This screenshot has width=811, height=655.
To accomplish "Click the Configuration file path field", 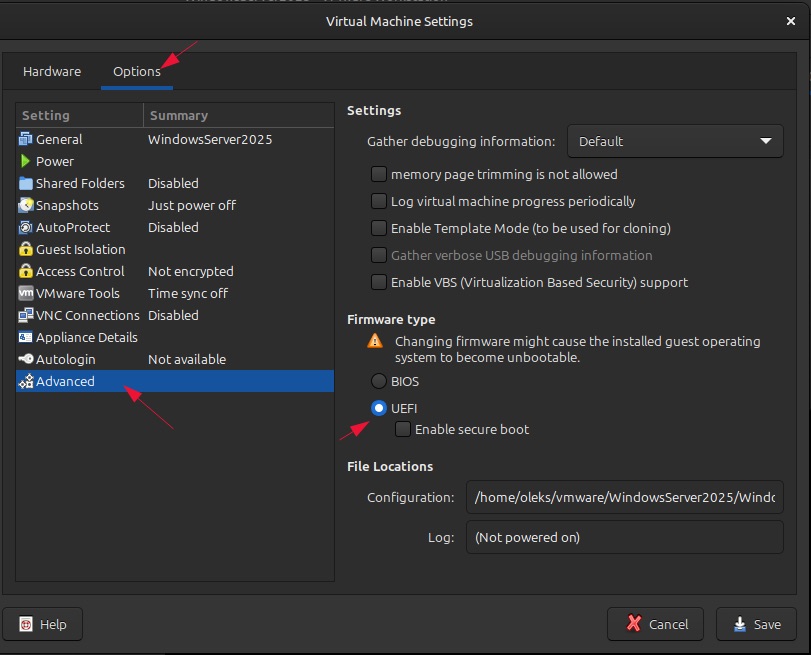I will tap(624, 497).
